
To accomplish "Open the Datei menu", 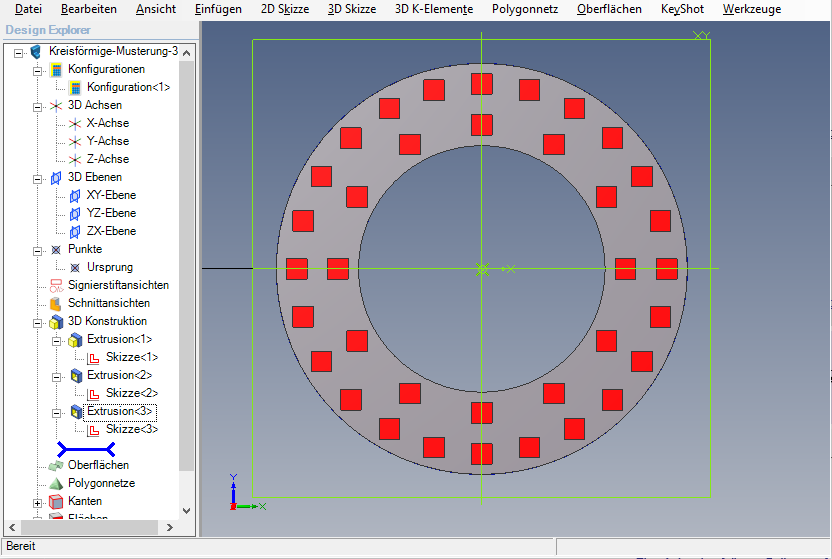I will pyautogui.click(x=28, y=9).
